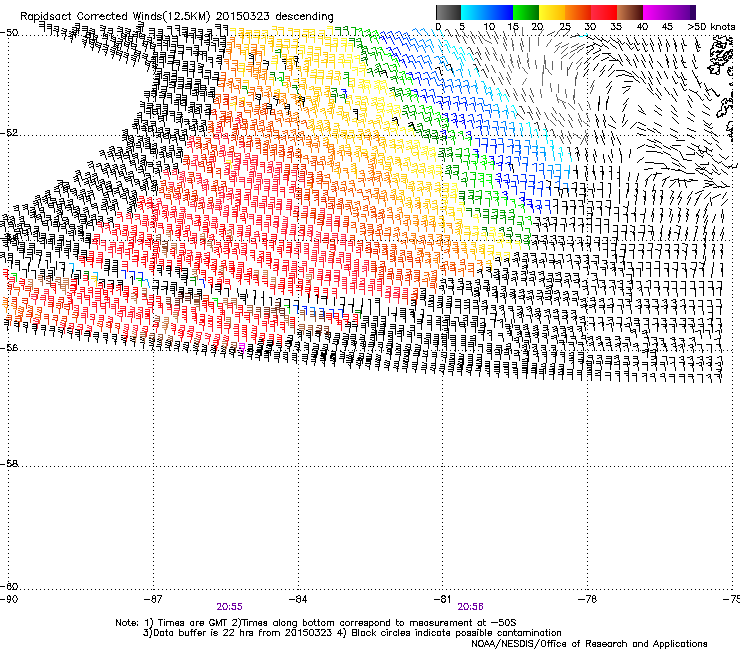Click the -56 latitude axis label
The width and height of the screenshot is (740, 650).
click(x=9, y=348)
